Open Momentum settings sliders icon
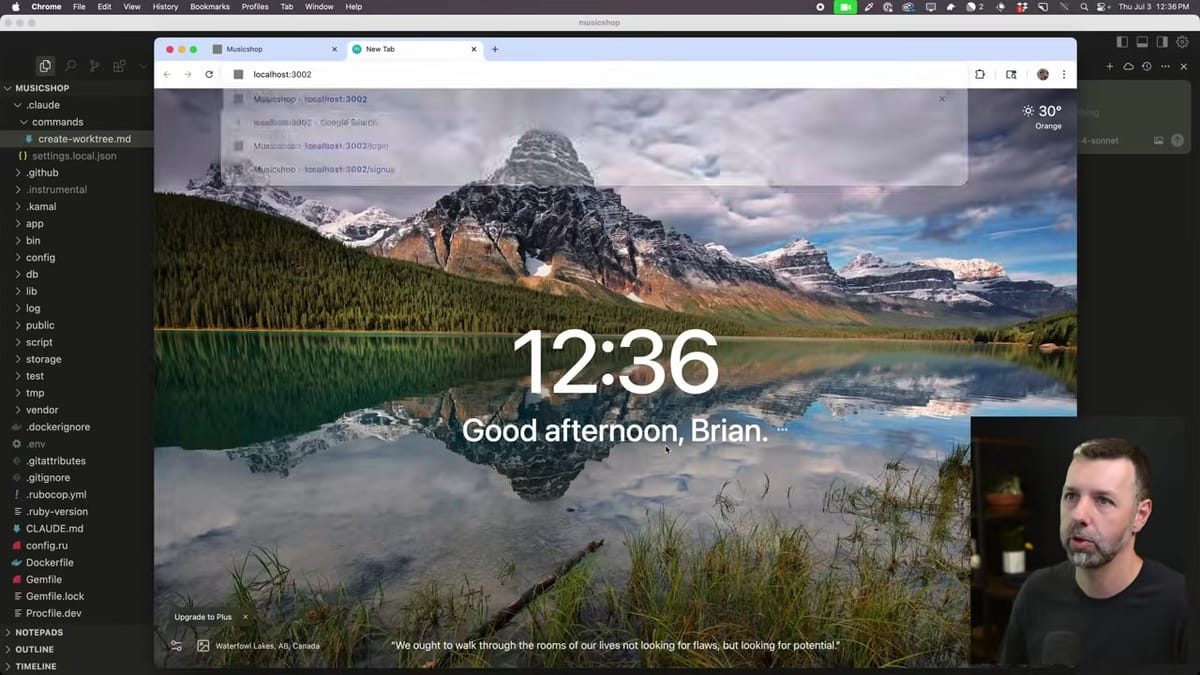The height and width of the screenshot is (675, 1200). pos(176,646)
